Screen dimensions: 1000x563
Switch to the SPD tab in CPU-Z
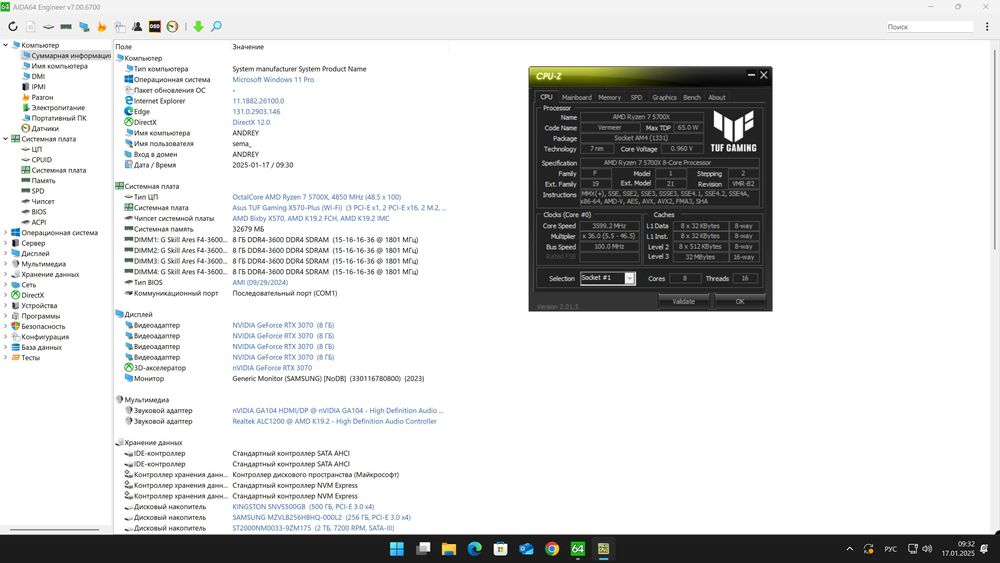pyautogui.click(x=636, y=98)
